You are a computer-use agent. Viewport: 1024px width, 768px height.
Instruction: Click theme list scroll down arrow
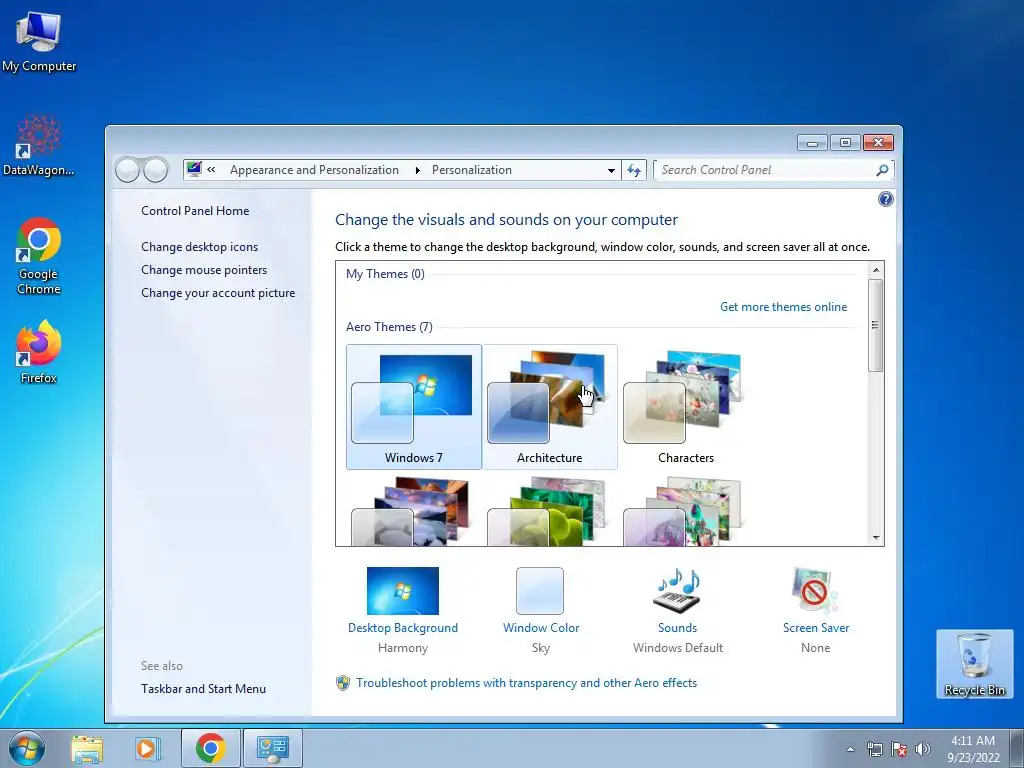(x=876, y=538)
